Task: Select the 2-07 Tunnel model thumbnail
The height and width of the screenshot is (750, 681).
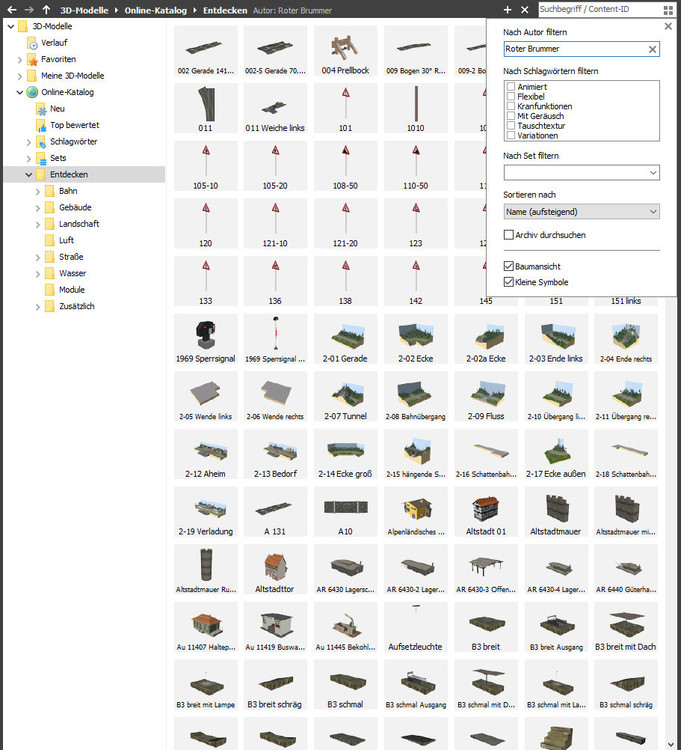Action: 344,395
